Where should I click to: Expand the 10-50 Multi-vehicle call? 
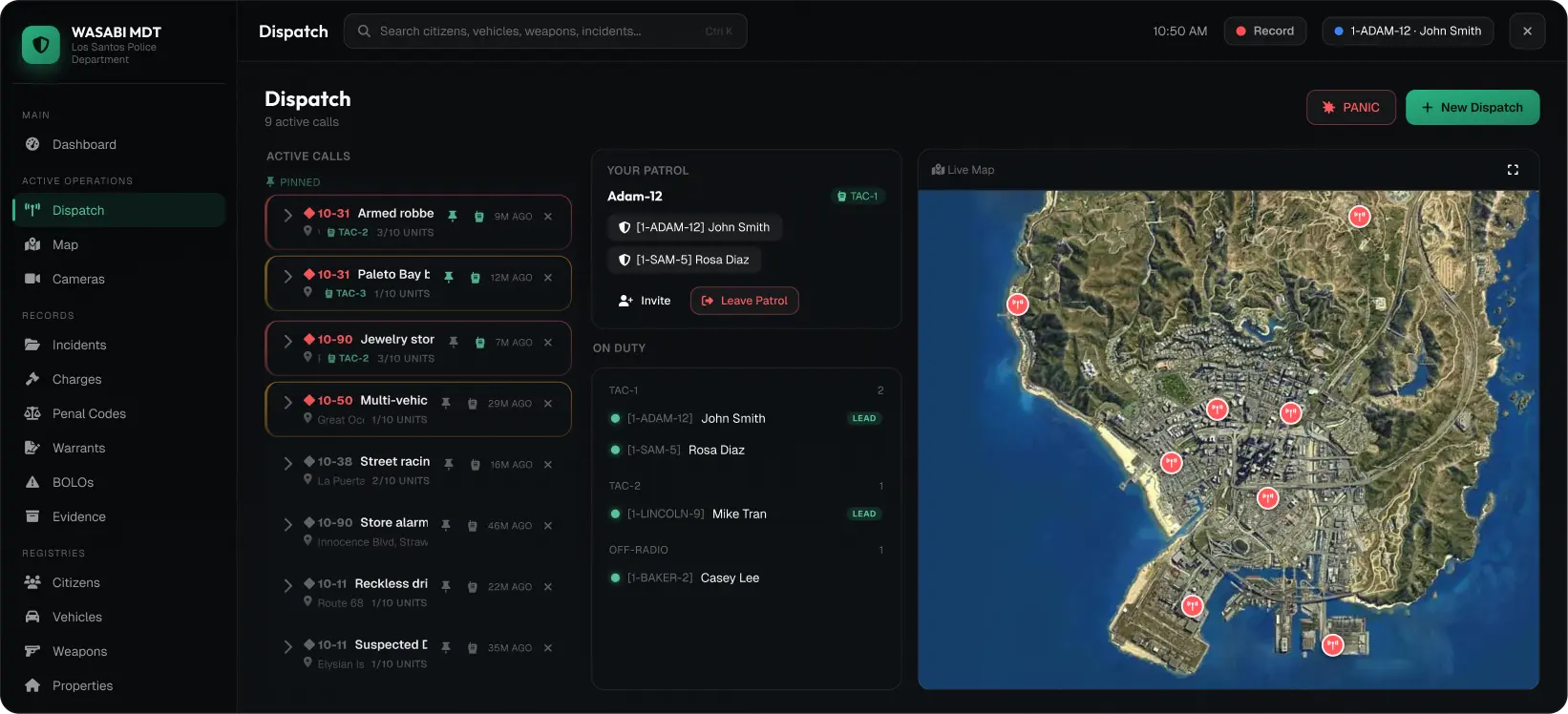[x=287, y=403]
